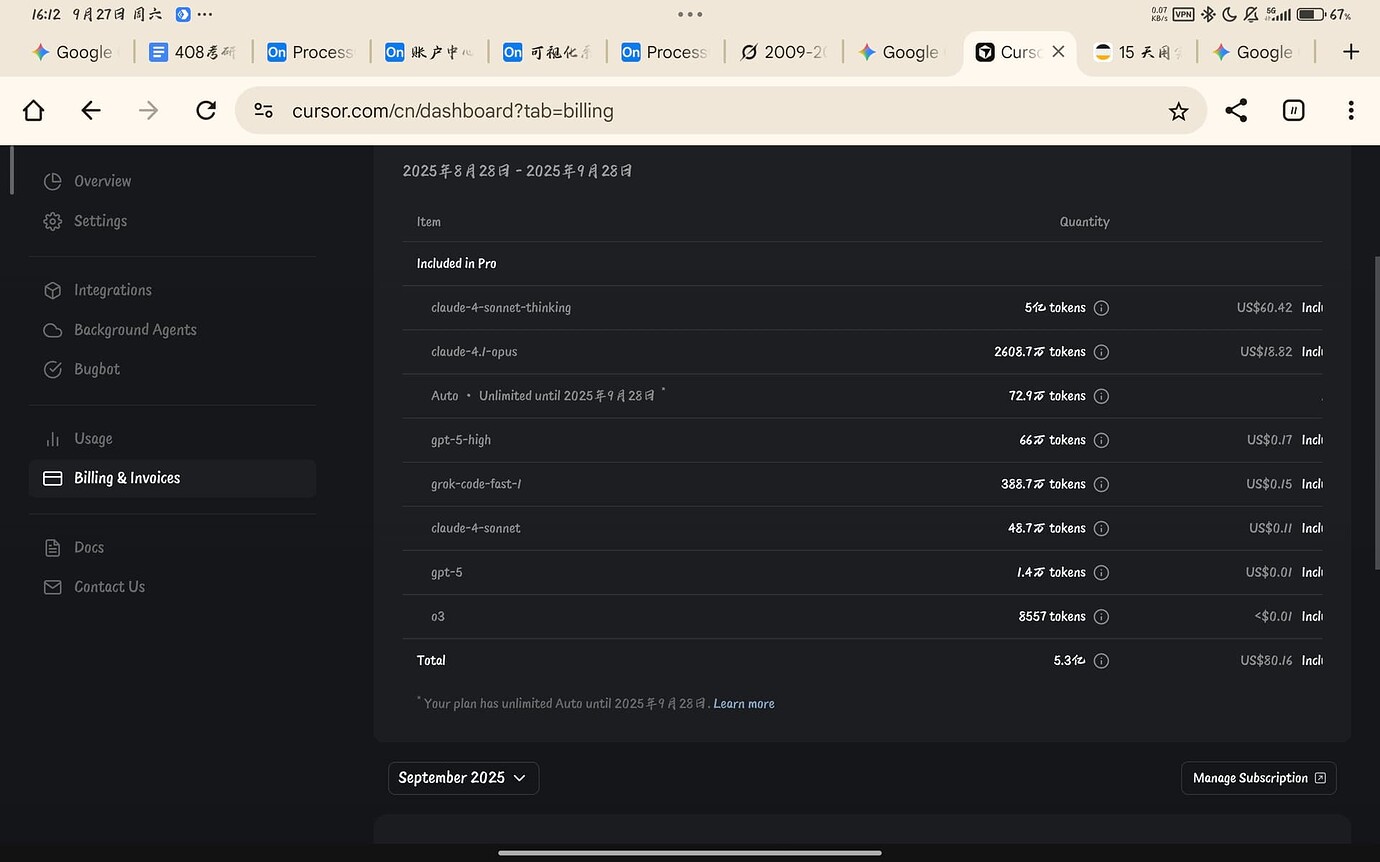Close the Cursor tab
The image size is (1380, 862).
point(1058,52)
